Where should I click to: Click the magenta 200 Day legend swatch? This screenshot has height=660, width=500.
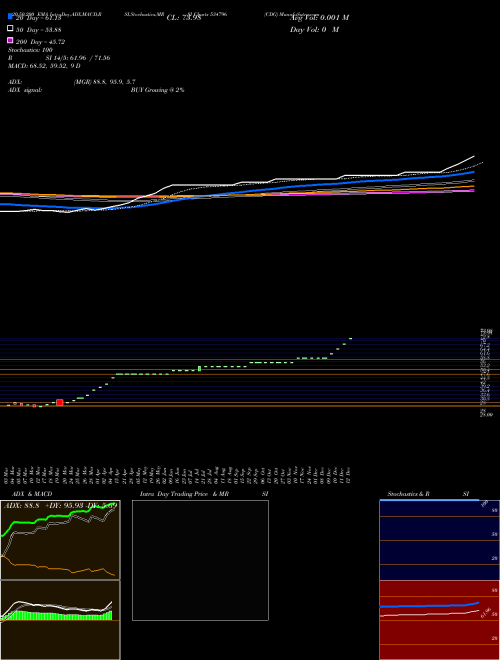10,40
